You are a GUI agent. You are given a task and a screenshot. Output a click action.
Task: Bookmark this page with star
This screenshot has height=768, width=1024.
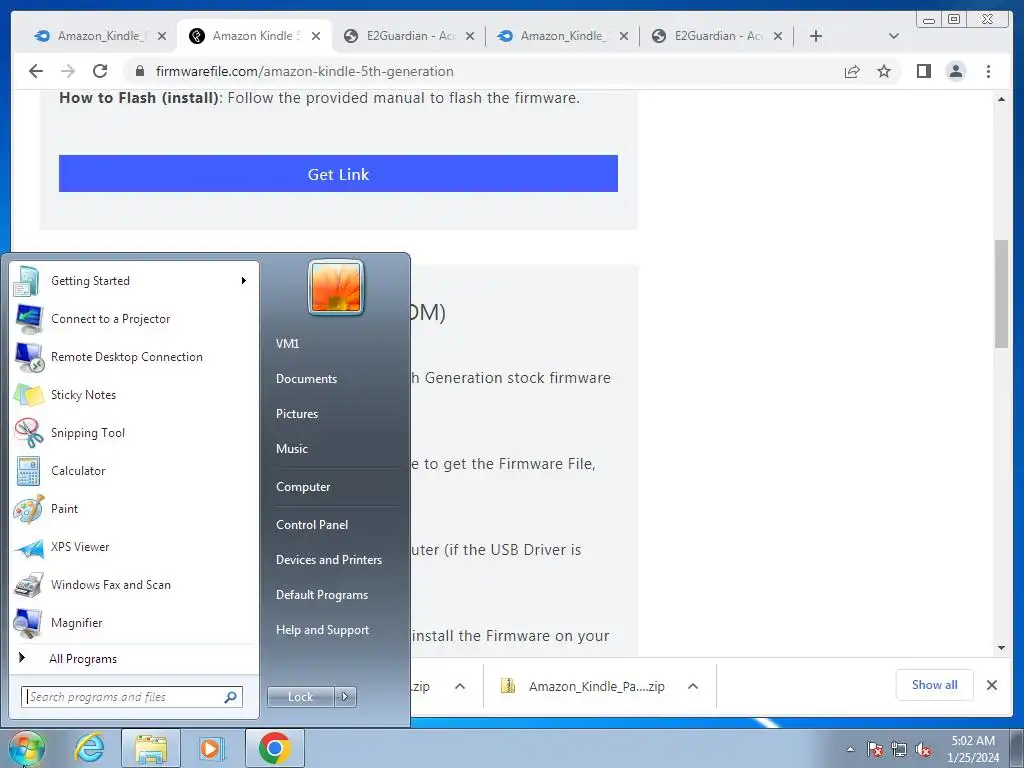(884, 71)
